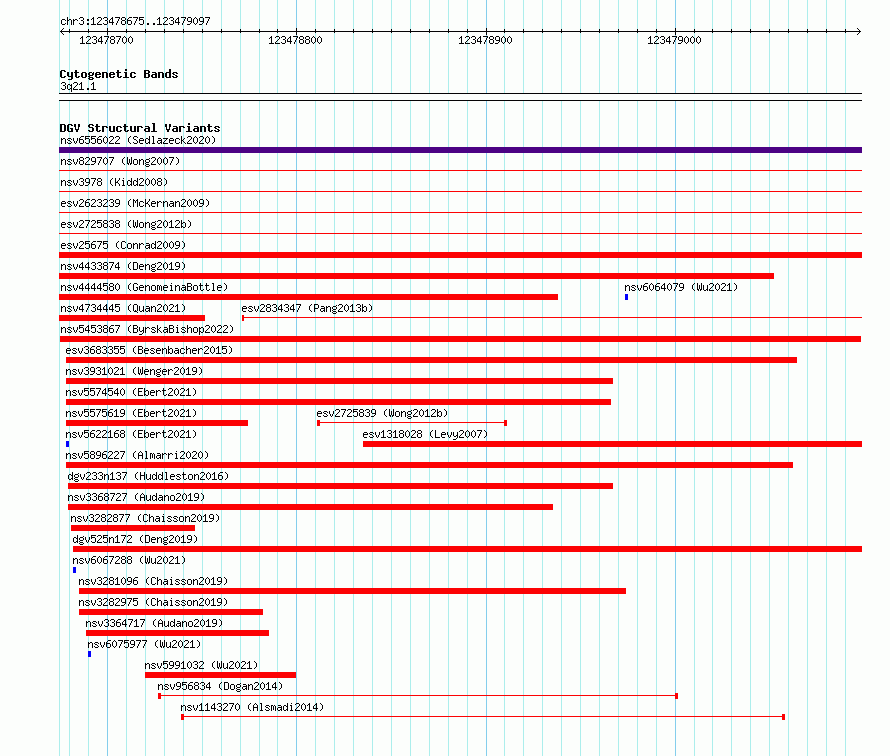Click nsv6075977 (Wu2021) label
The image size is (890, 756).
pos(144,644)
